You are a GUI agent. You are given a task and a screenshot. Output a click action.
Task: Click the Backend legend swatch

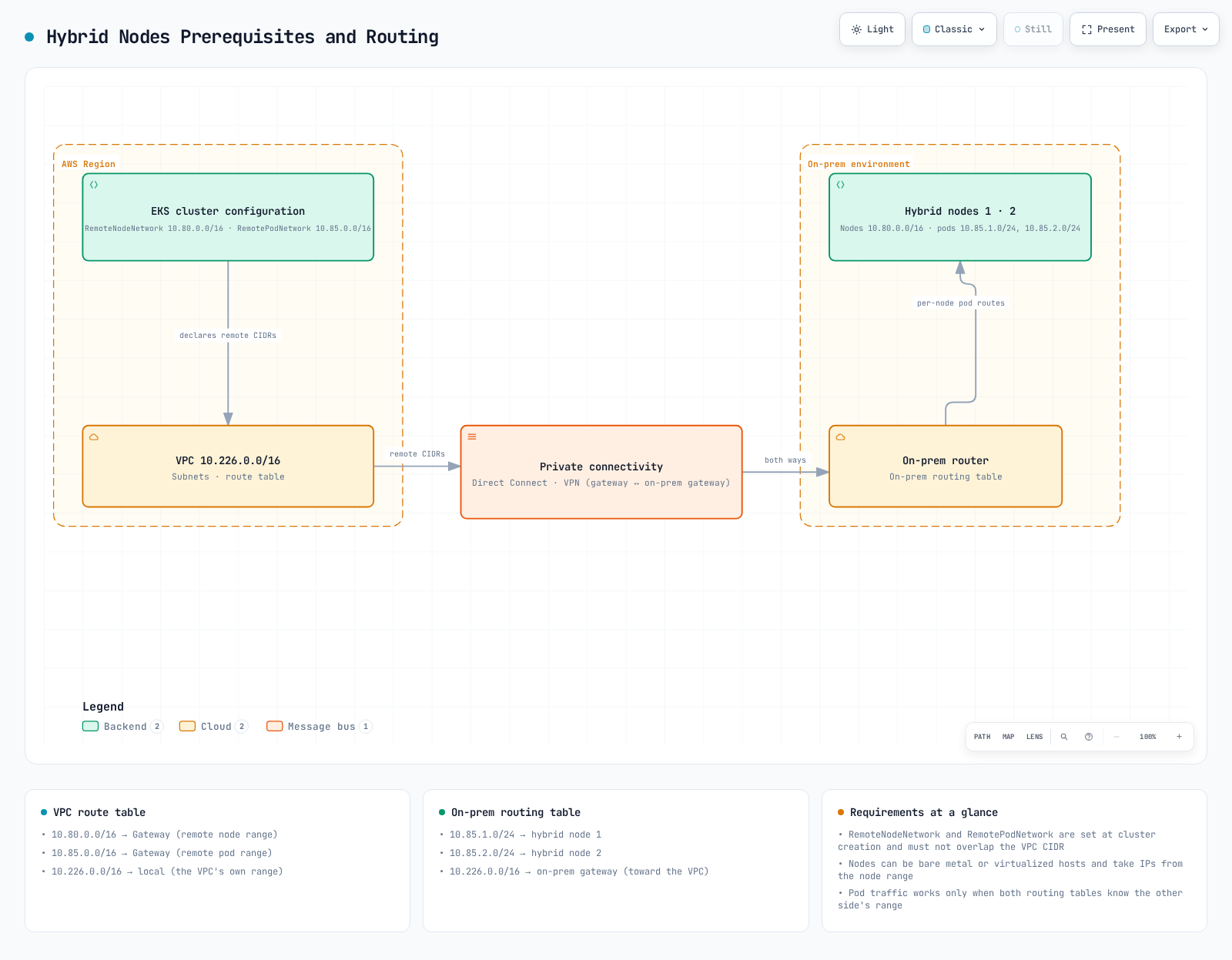90,726
